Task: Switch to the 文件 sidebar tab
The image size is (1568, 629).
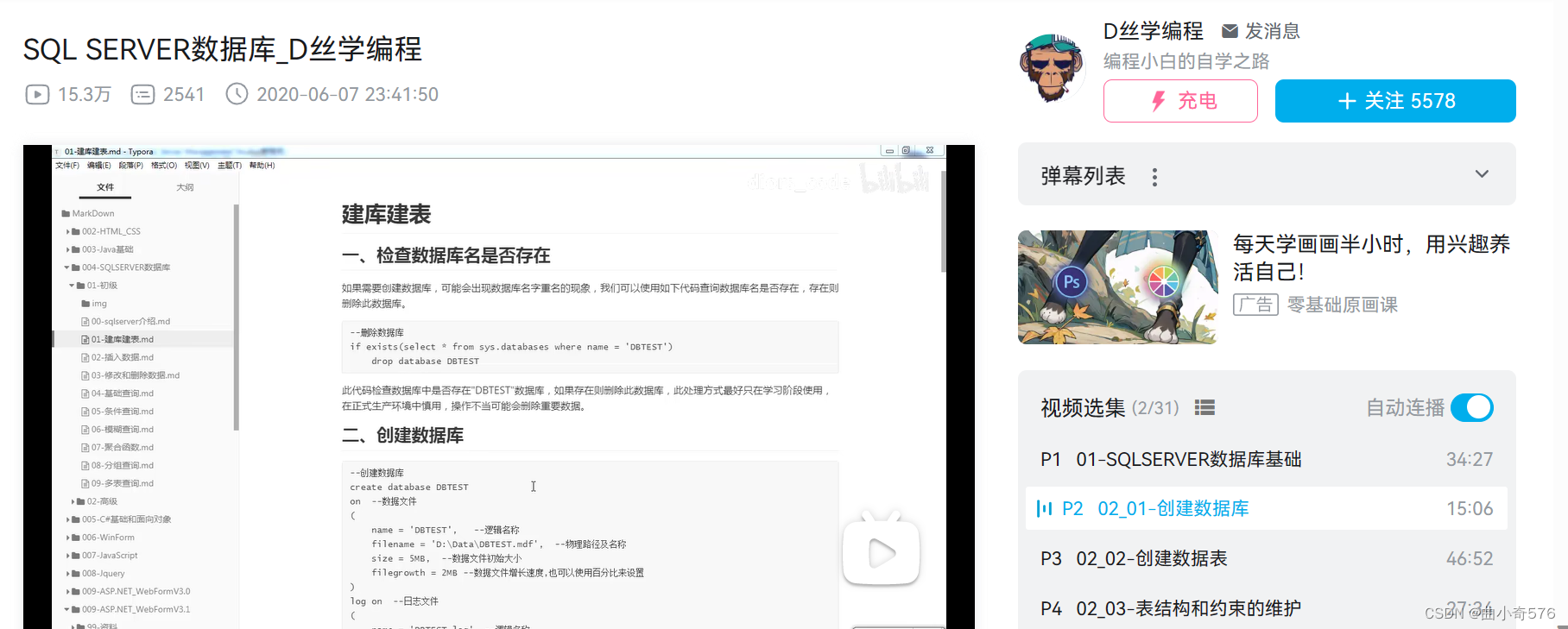Action: point(105,187)
